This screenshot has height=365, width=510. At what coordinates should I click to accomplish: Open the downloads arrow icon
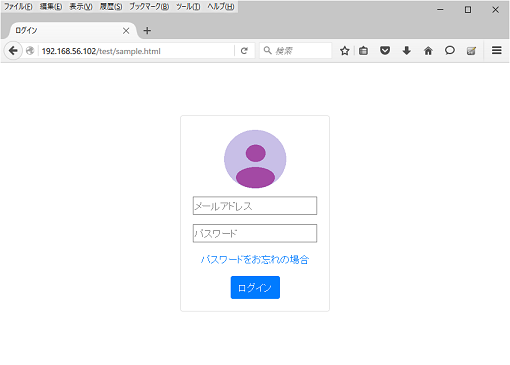(x=406, y=51)
